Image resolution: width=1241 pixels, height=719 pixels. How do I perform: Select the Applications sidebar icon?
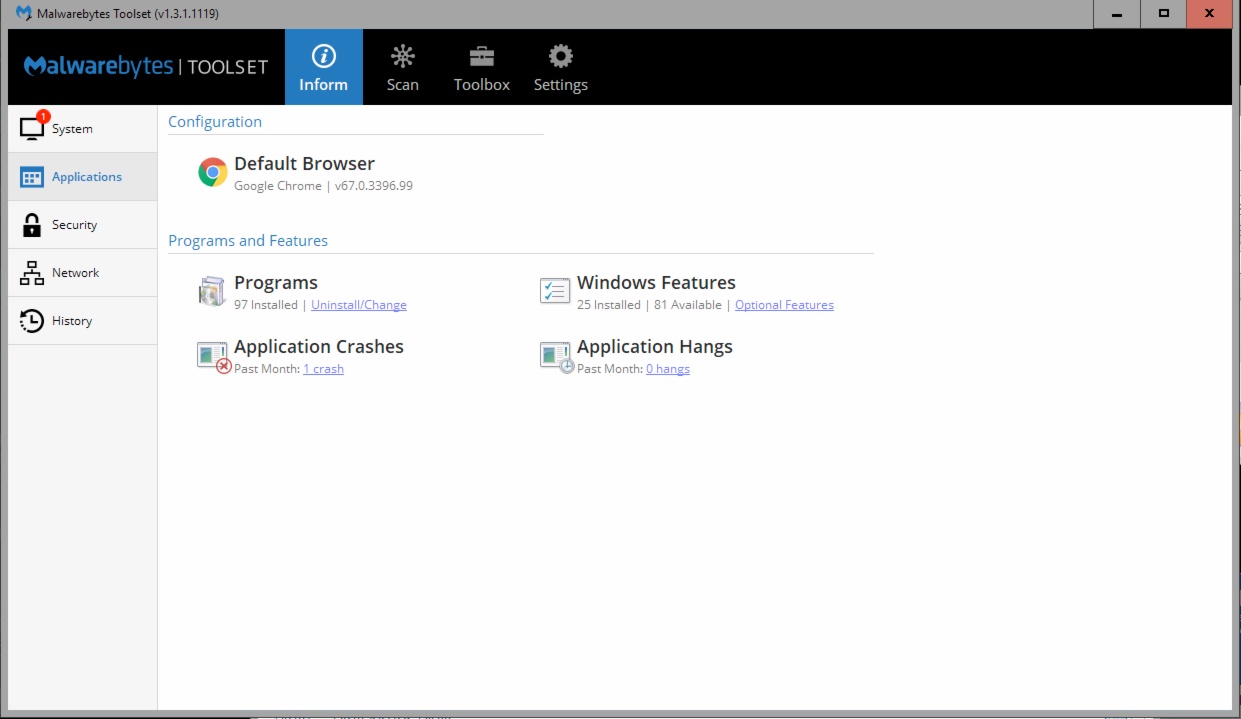(32, 177)
